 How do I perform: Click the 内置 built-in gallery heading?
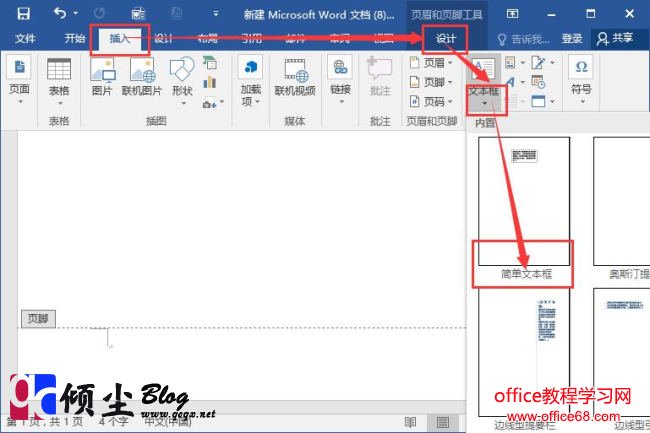click(x=485, y=123)
